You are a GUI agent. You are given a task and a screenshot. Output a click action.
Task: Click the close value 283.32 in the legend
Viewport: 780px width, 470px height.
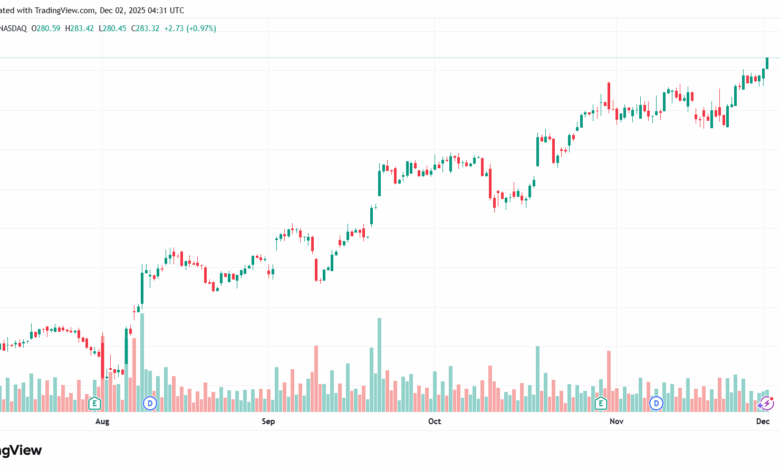[148, 28]
